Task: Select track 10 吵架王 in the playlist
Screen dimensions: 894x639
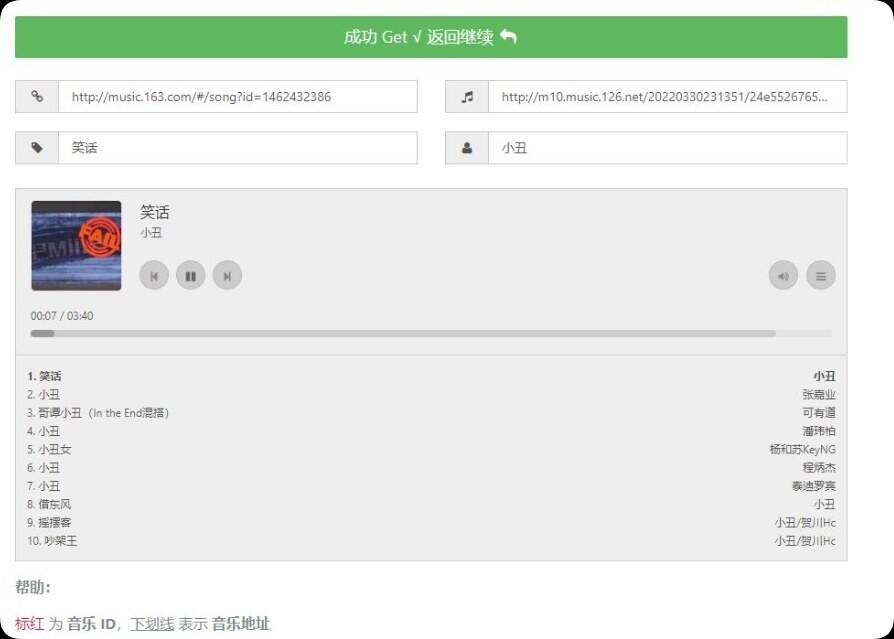Action: point(50,541)
